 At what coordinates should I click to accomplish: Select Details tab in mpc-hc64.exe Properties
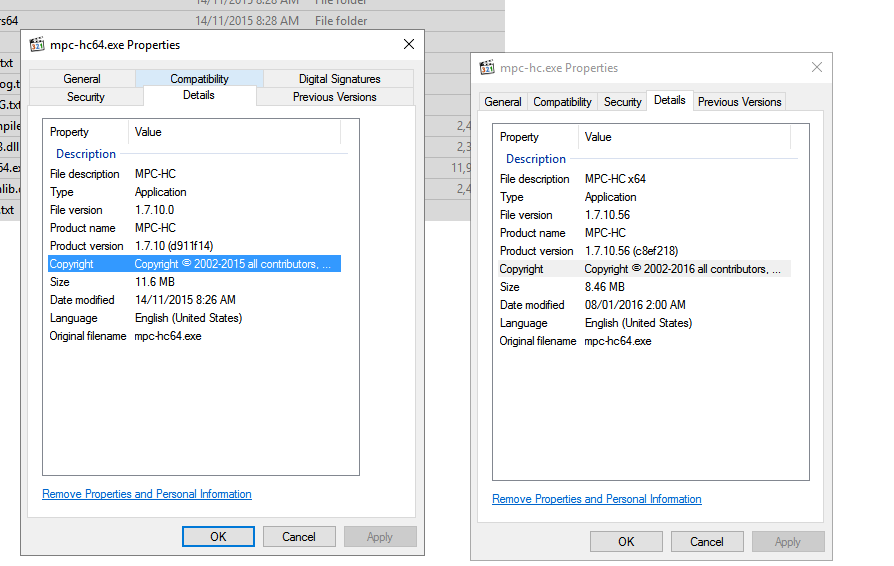click(x=199, y=95)
